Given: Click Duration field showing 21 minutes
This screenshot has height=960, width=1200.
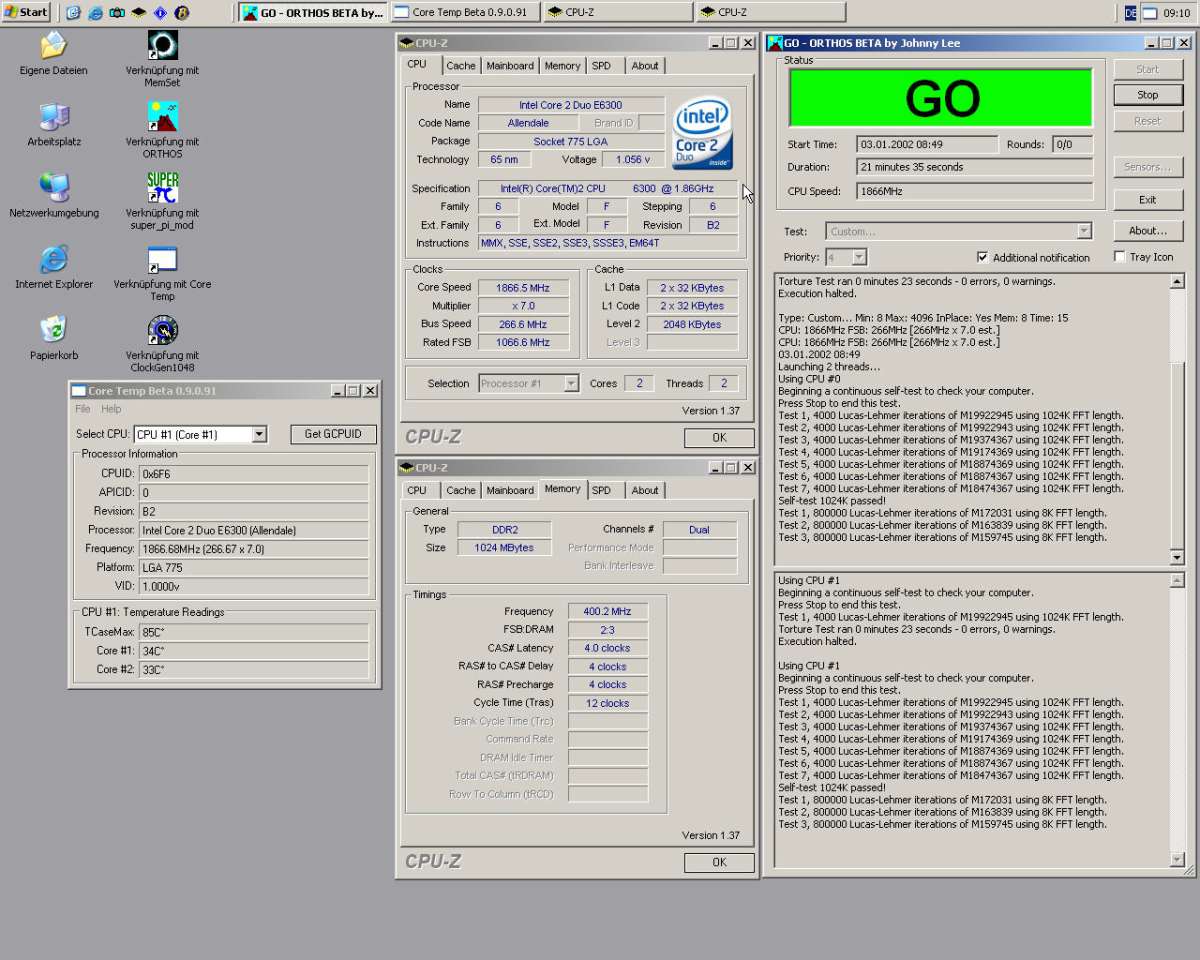Looking at the screenshot, I should (975, 167).
